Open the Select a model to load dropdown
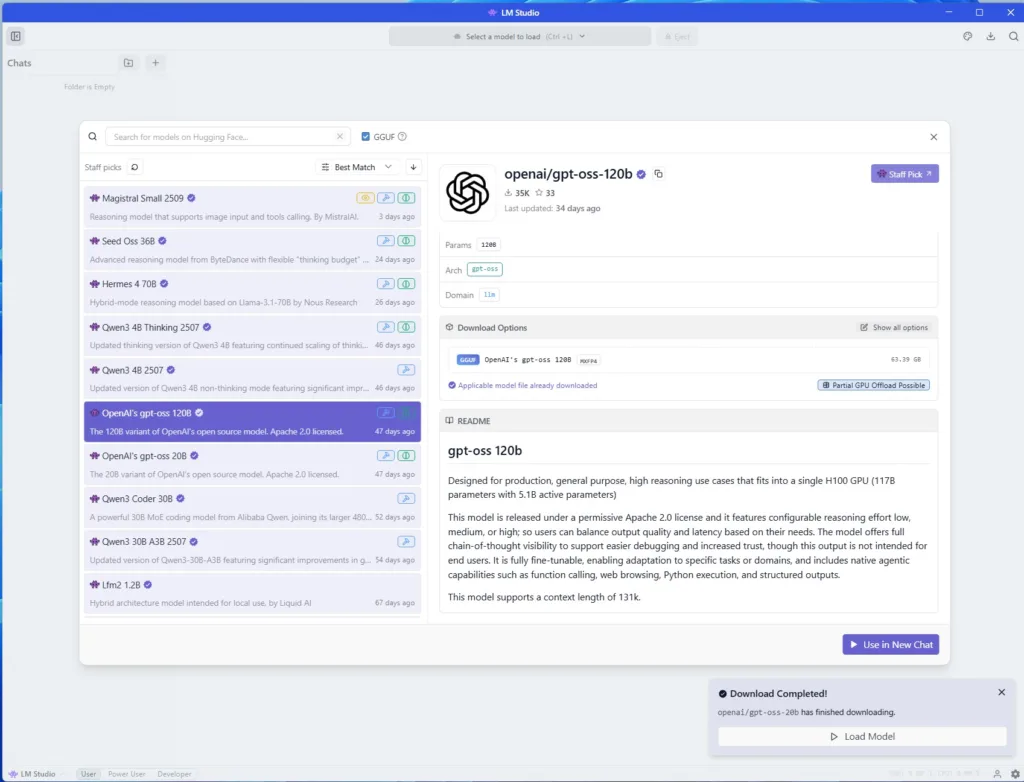Viewport: 1024px width, 782px height. click(520, 37)
